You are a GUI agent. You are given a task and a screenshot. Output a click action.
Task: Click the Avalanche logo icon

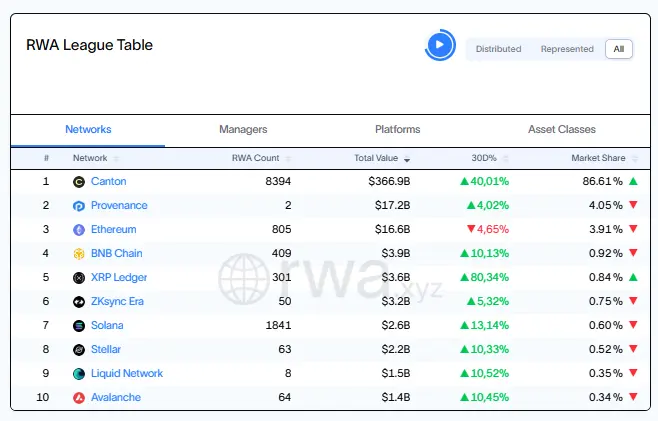[79, 397]
